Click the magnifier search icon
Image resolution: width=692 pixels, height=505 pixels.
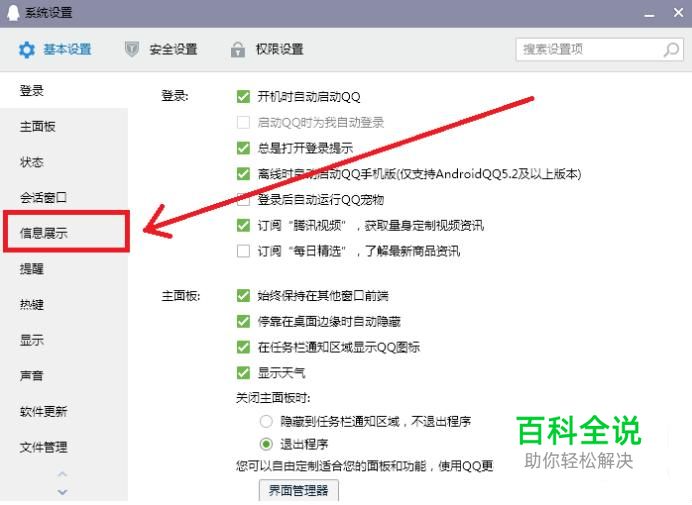(671, 49)
